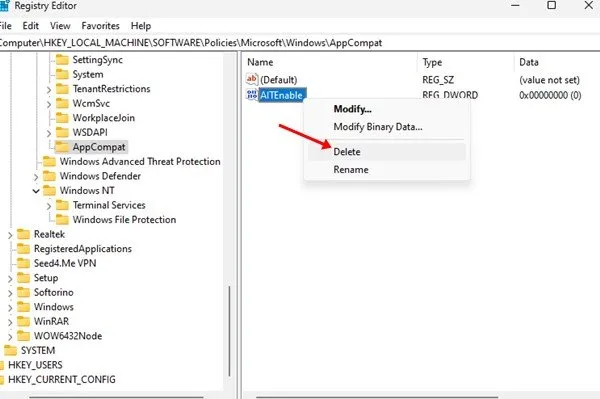Click the Terminal Services folder icon
The width and height of the screenshot is (600, 399).
(62, 205)
